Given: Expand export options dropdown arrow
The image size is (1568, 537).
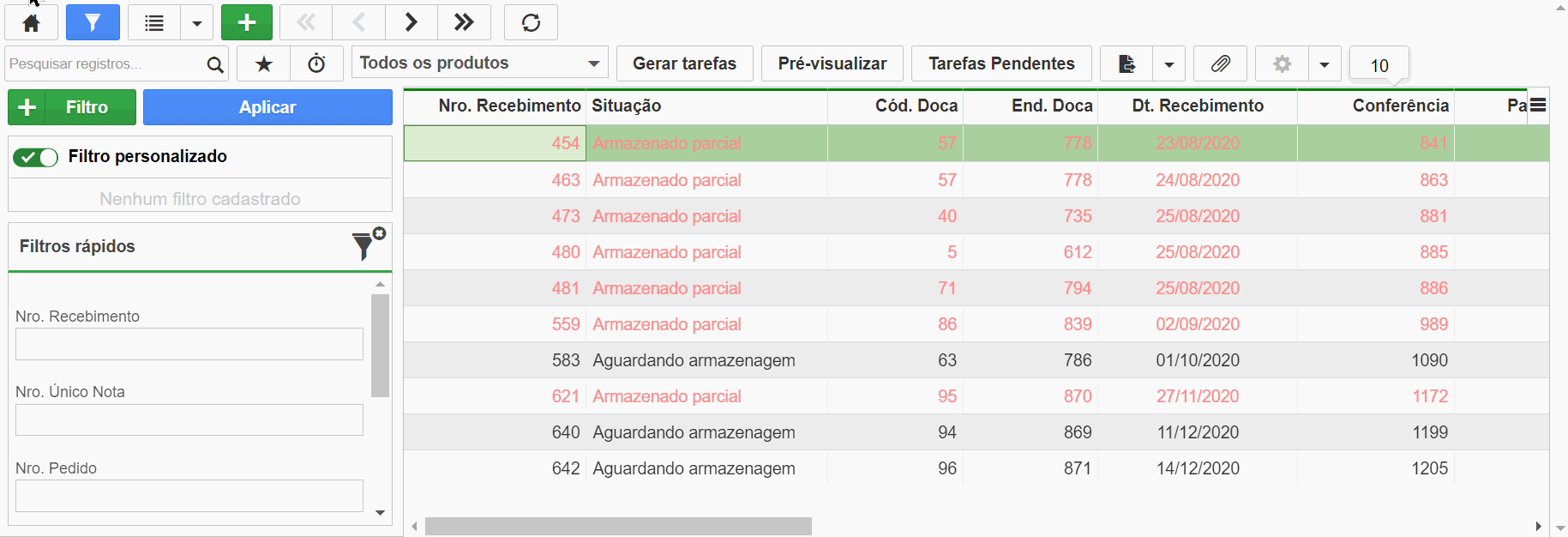Looking at the screenshot, I should point(1168,64).
